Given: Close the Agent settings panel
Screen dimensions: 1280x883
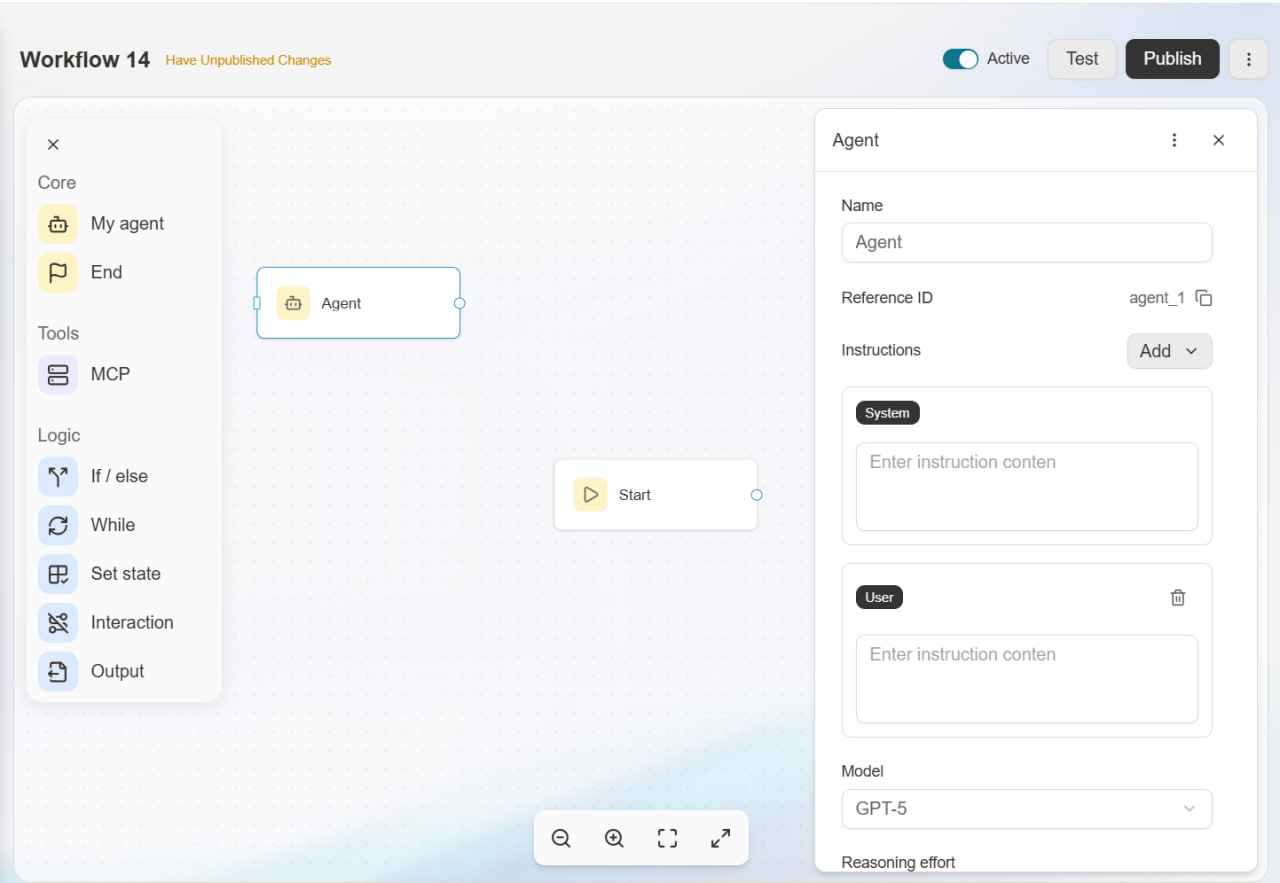Looking at the screenshot, I should [x=1218, y=140].
